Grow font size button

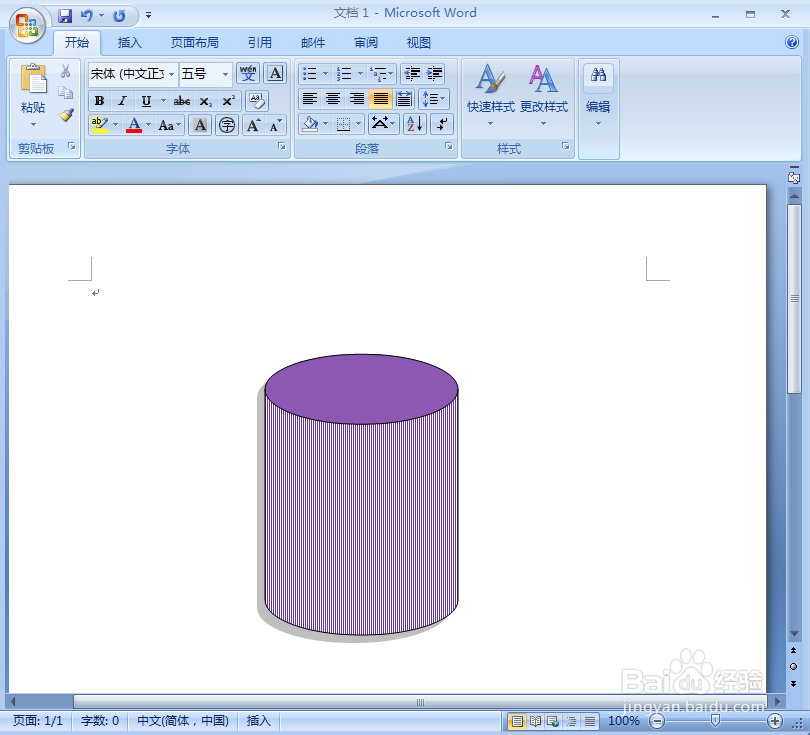click(x=253, y=125)
